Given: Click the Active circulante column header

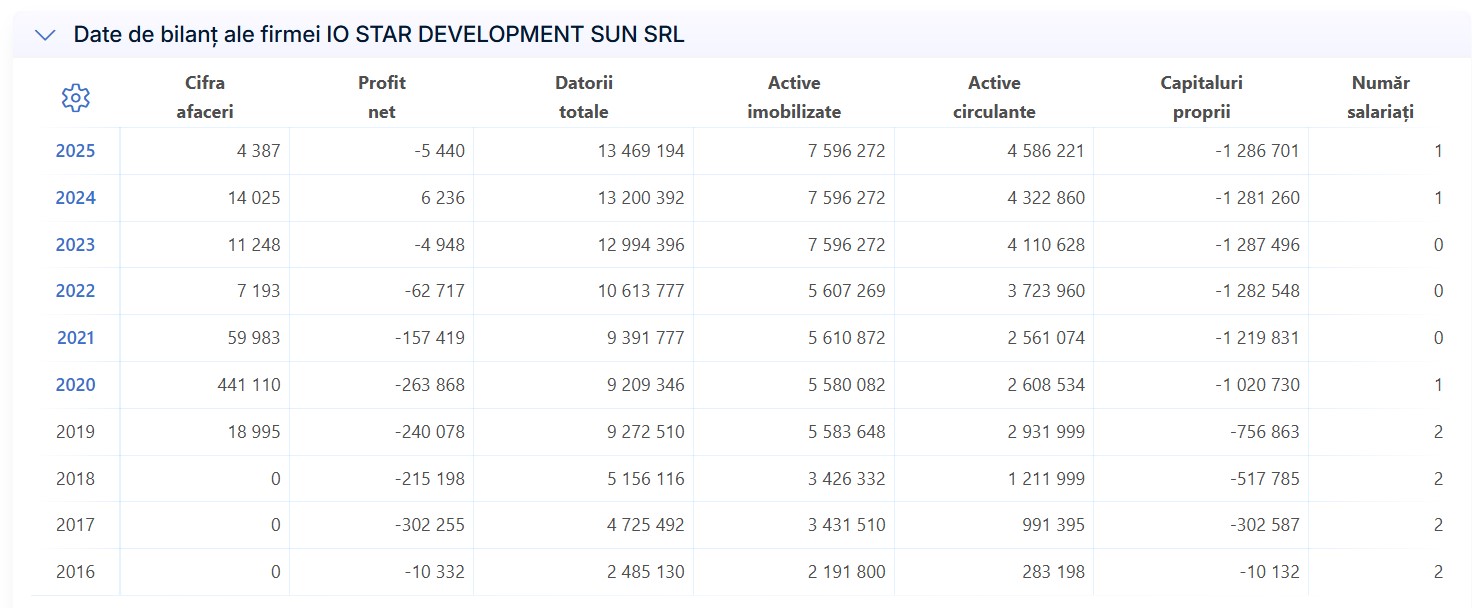Looking at the screenshot, I should [994, 97].
